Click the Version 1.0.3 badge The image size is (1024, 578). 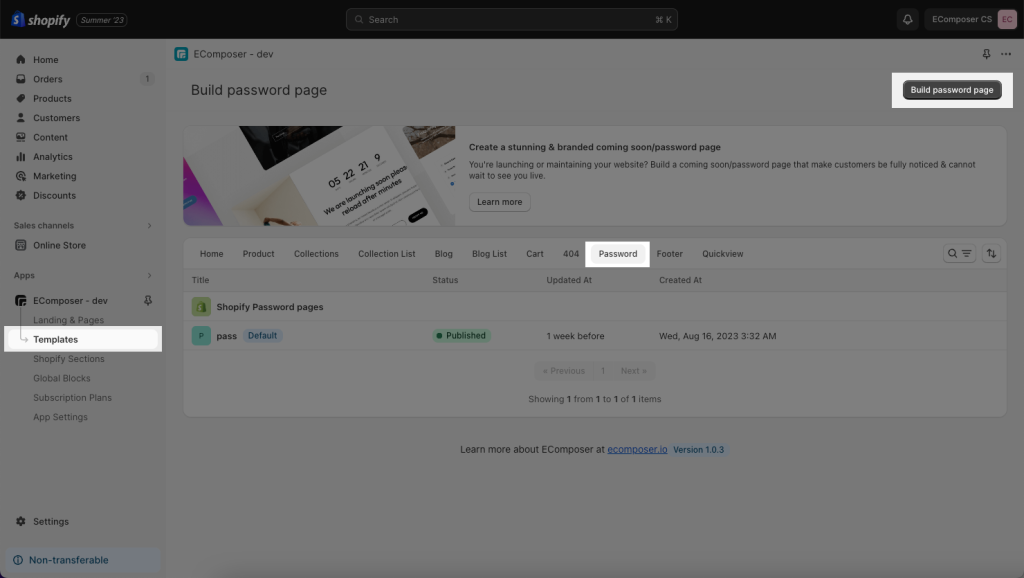click(x=698, y=449)
